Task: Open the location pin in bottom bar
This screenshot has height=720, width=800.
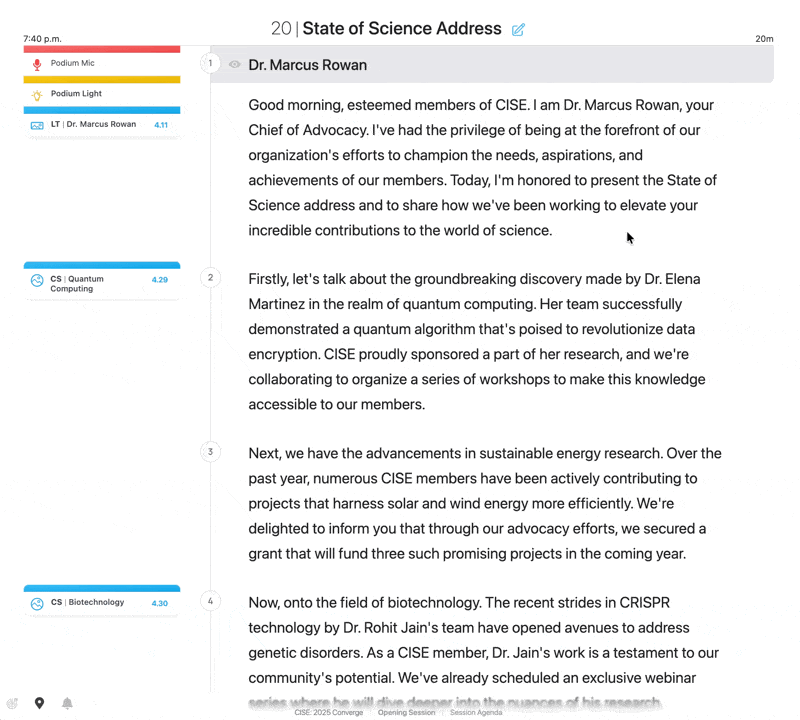Action: pos(39,703)
